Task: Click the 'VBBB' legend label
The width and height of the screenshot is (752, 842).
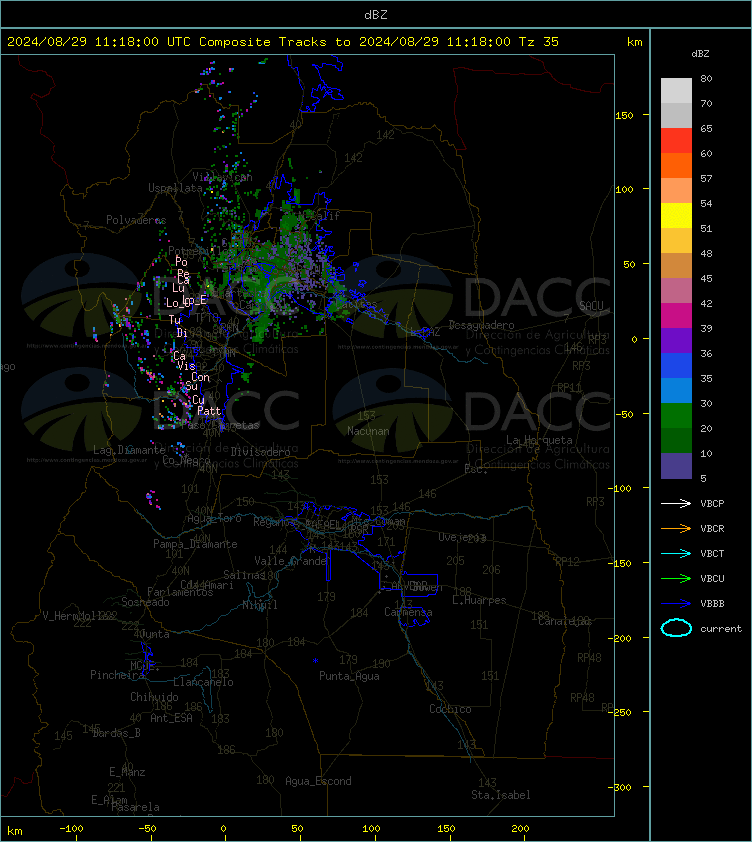Action: (712, 604)
